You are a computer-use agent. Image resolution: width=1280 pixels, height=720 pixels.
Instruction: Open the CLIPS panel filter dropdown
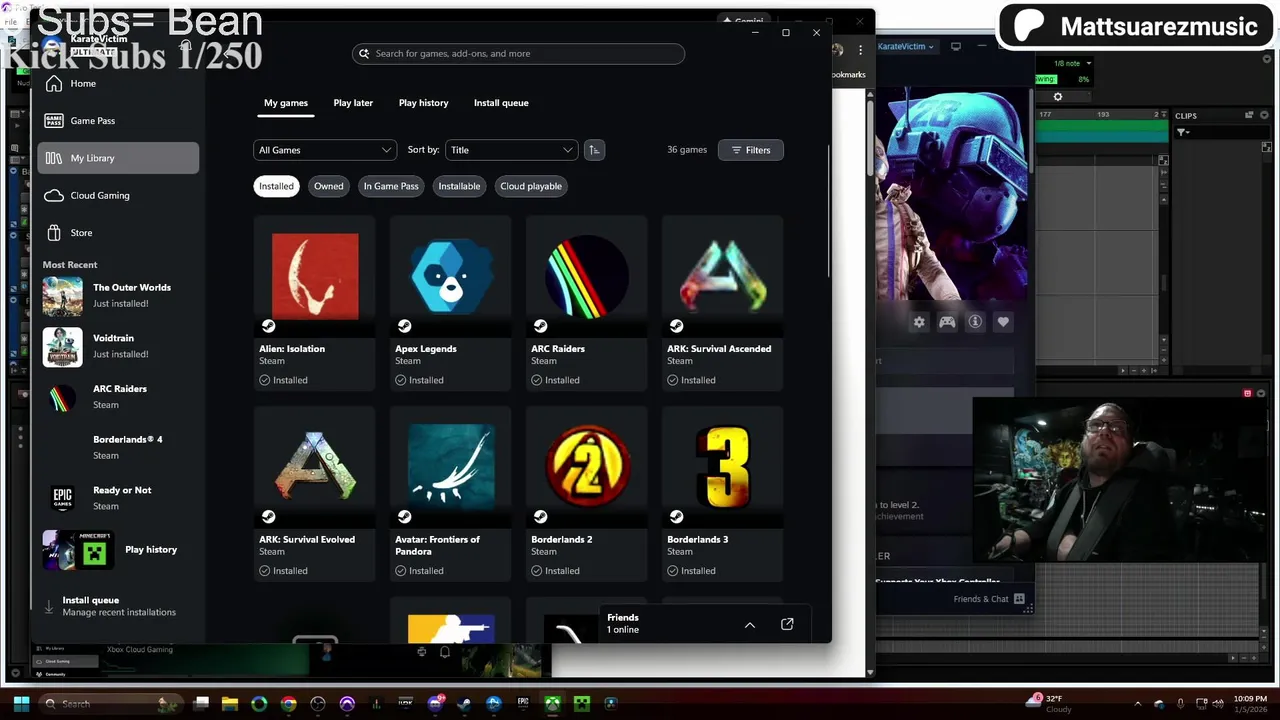point(1182,132)
